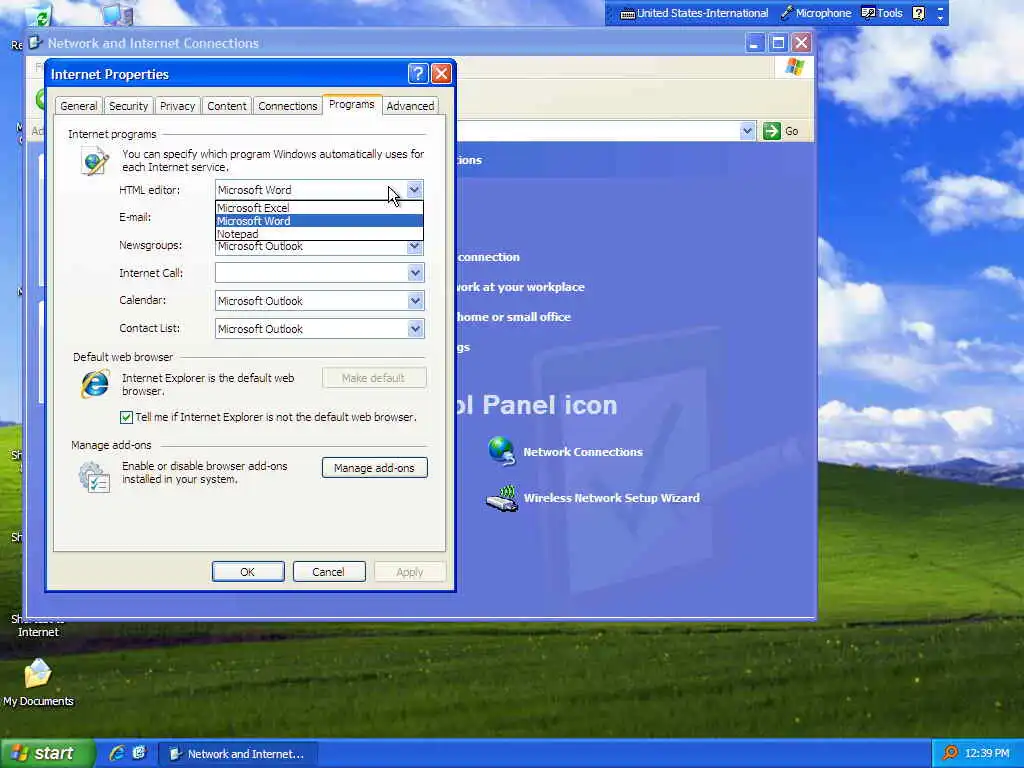The width and height of the screenshot is (1024, 768).
Task: Open the Contact List dropdown
Action: tap(415, 329)
